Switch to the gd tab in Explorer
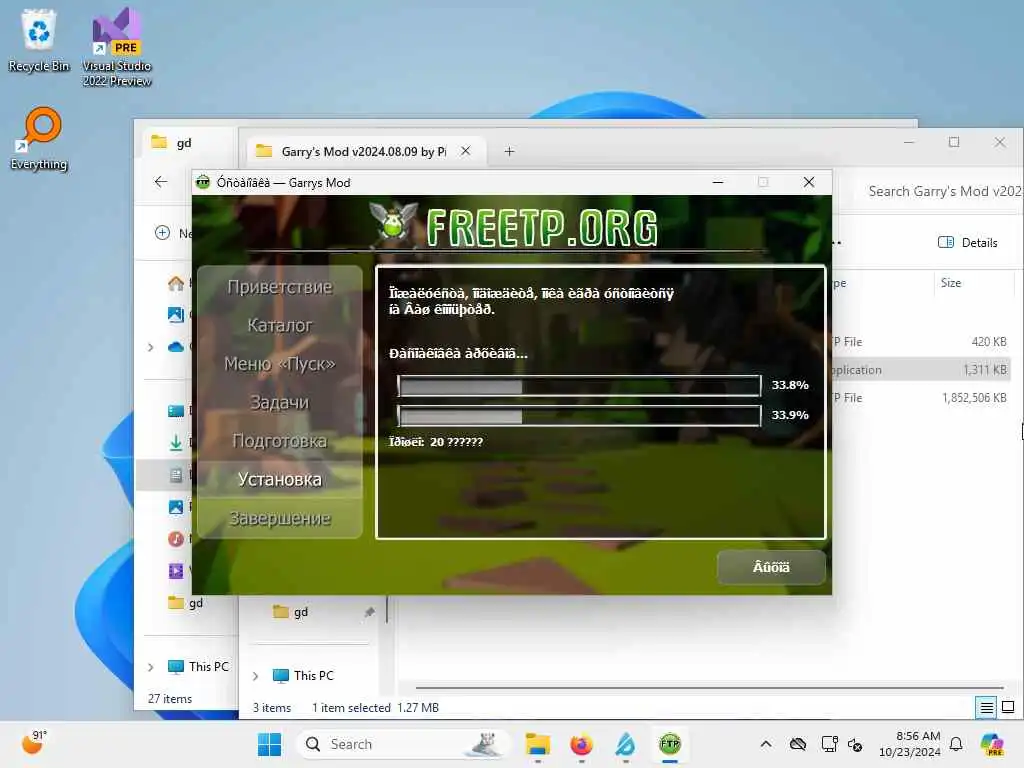Screen dimensions: 1024x768 (184, 142)
